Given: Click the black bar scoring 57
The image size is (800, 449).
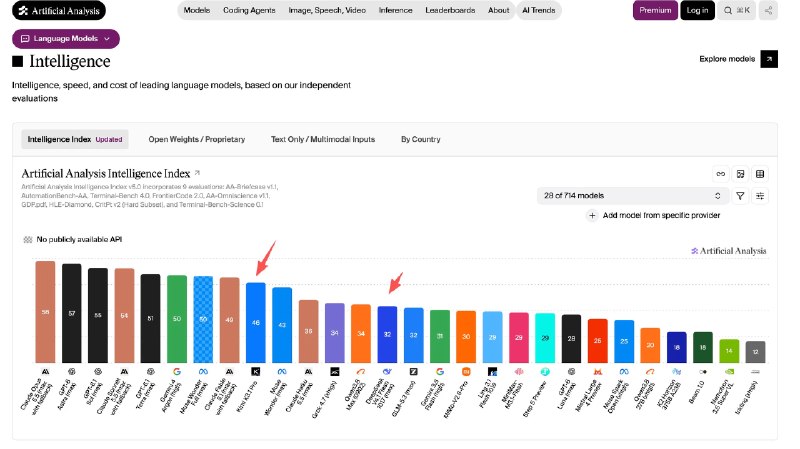Looking at the screenshot, I should pyautogui.click(x=72, y=314).
